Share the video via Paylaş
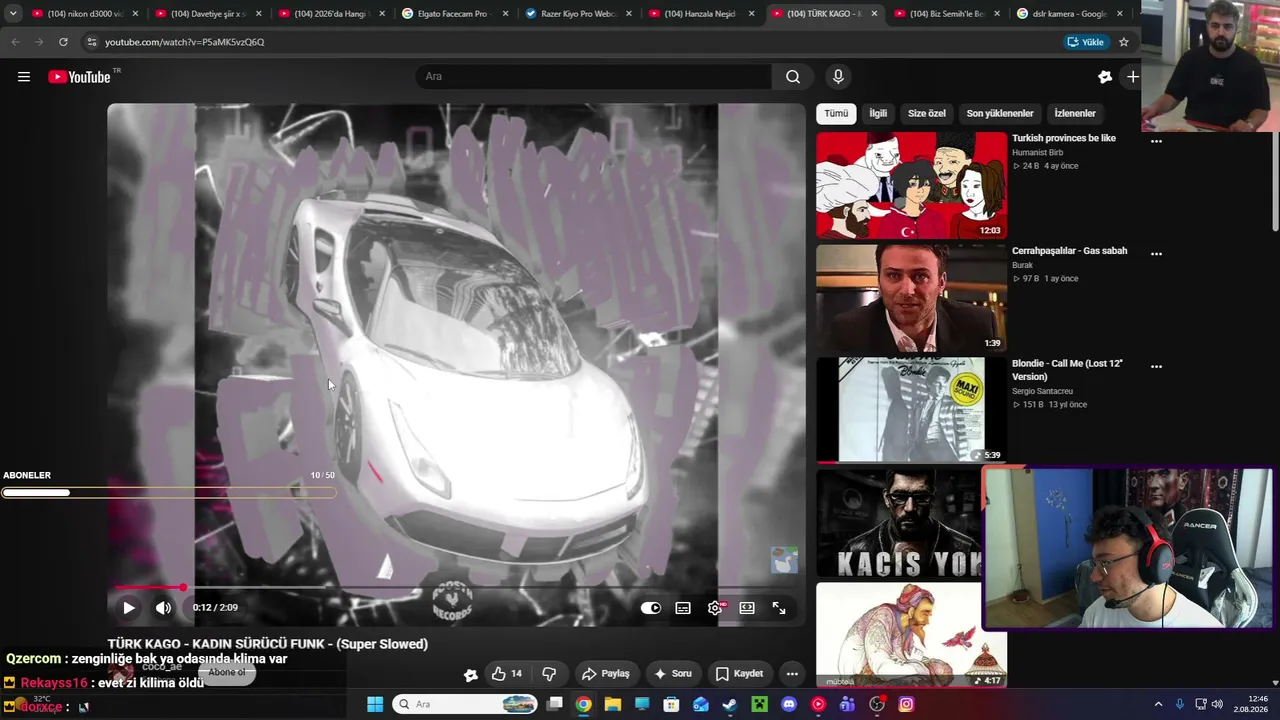 (x=606, y=674)
